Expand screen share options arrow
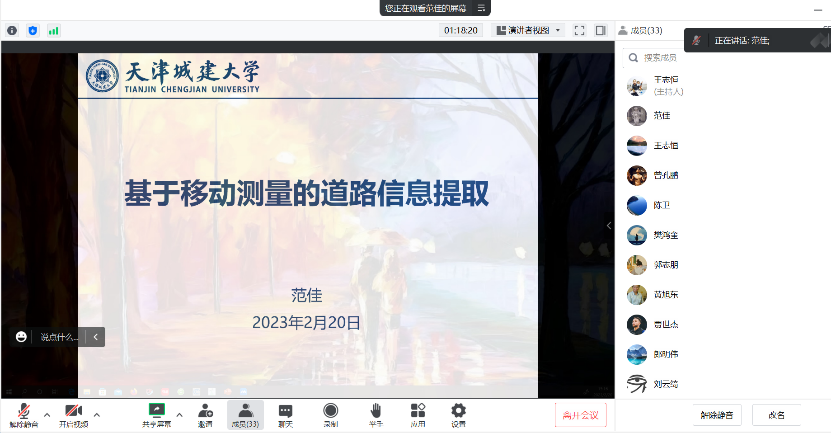 179,415
